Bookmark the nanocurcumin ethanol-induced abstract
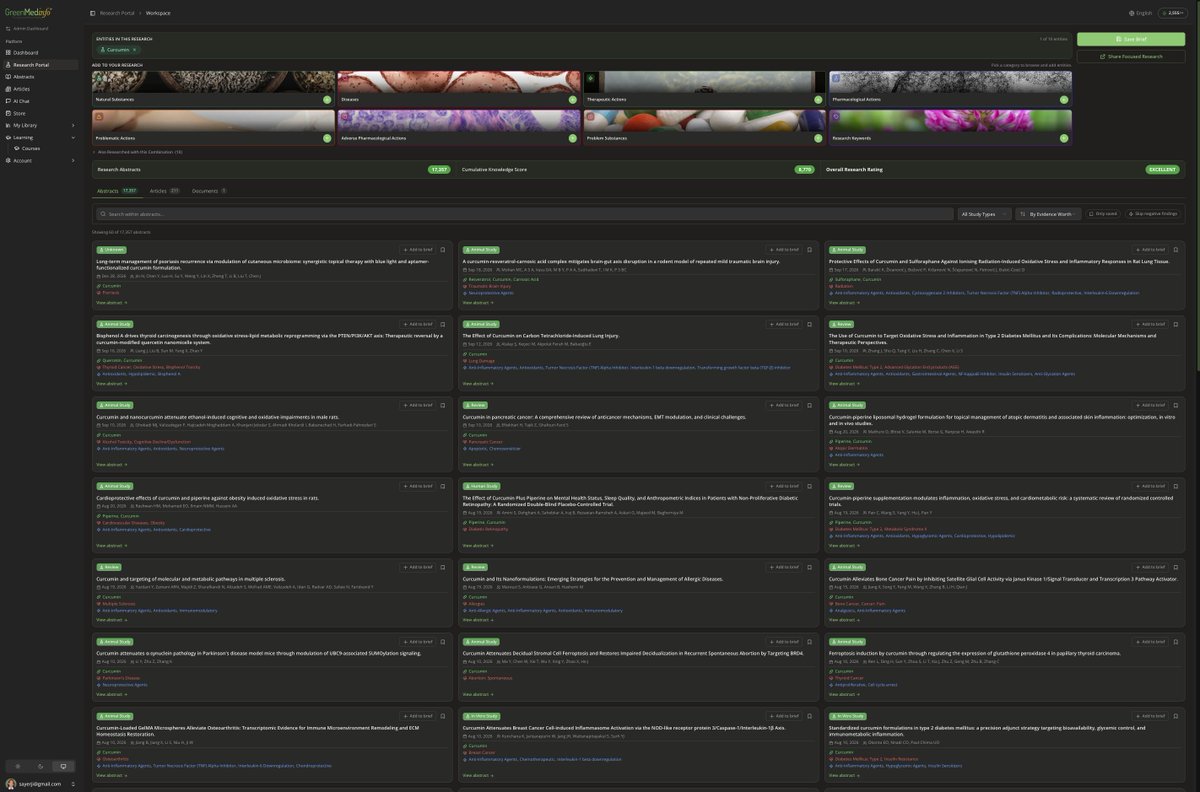Image resolution: width=1200 pixels, height=792 pixels. (x=443, y=405)
